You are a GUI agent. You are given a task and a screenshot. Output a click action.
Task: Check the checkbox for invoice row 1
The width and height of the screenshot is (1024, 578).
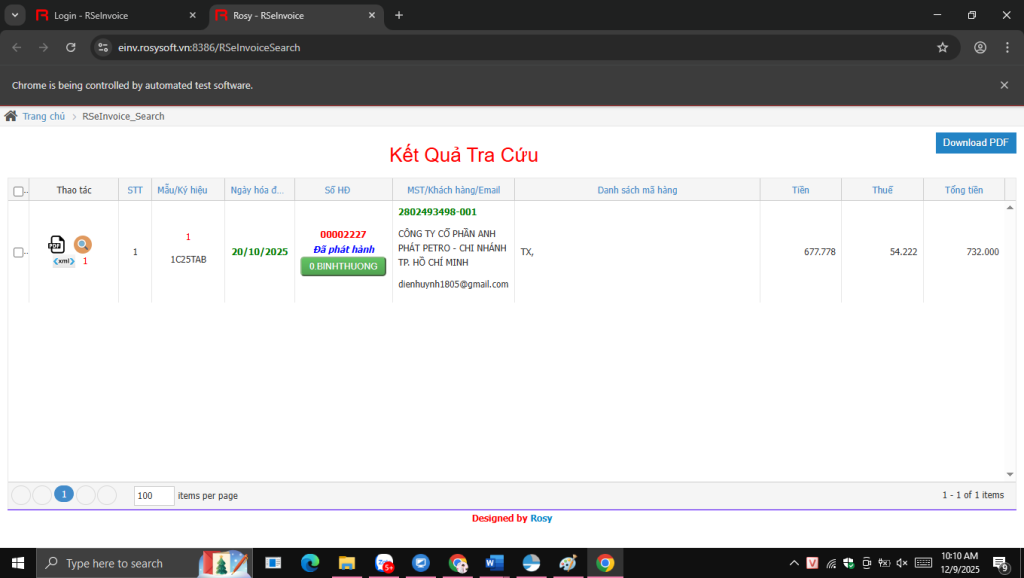point(18,253)
